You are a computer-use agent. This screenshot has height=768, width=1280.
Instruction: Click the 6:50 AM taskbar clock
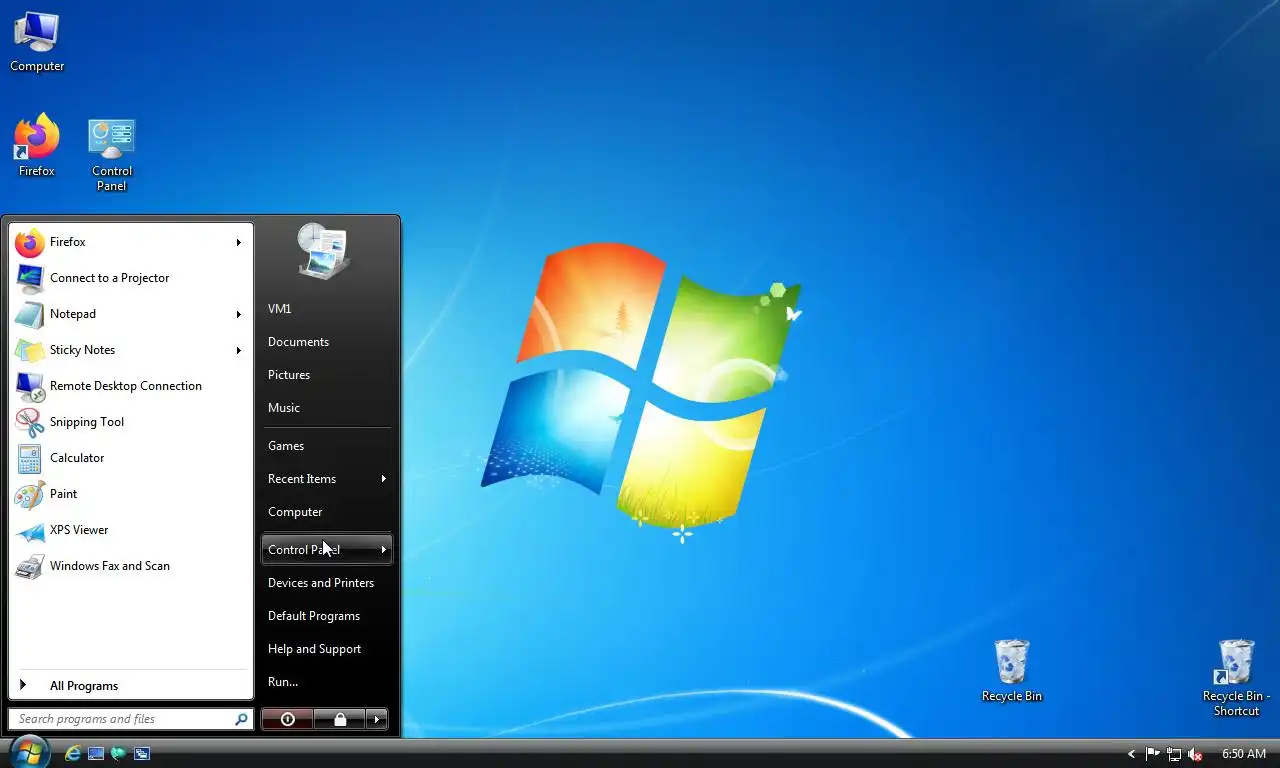pos(1244,754)
